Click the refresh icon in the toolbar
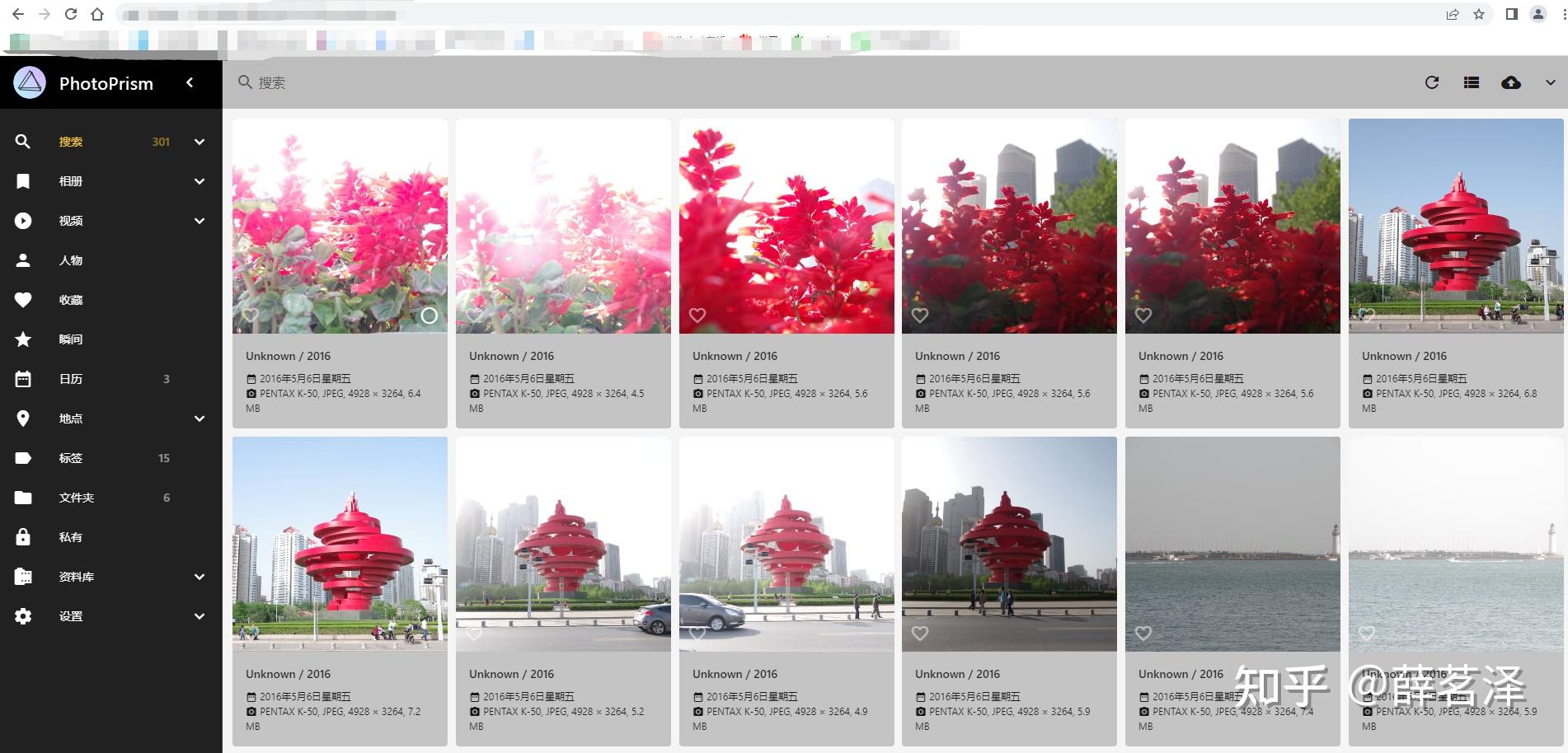The width and height of the screenshot is (1568, 753). point(1433,82)
